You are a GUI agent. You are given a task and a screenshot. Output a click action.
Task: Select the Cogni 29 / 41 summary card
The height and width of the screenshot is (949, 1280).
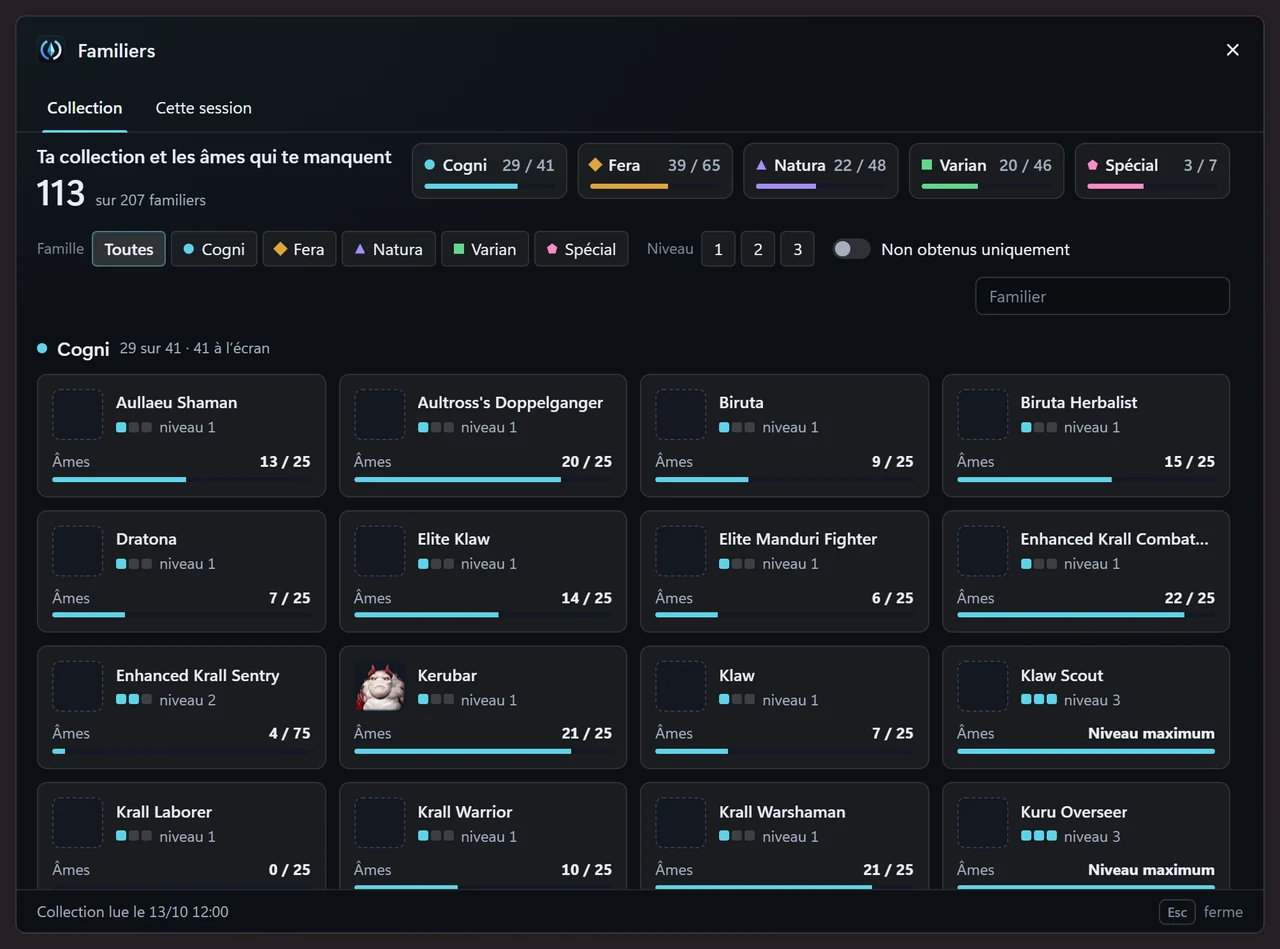(489, 171)
